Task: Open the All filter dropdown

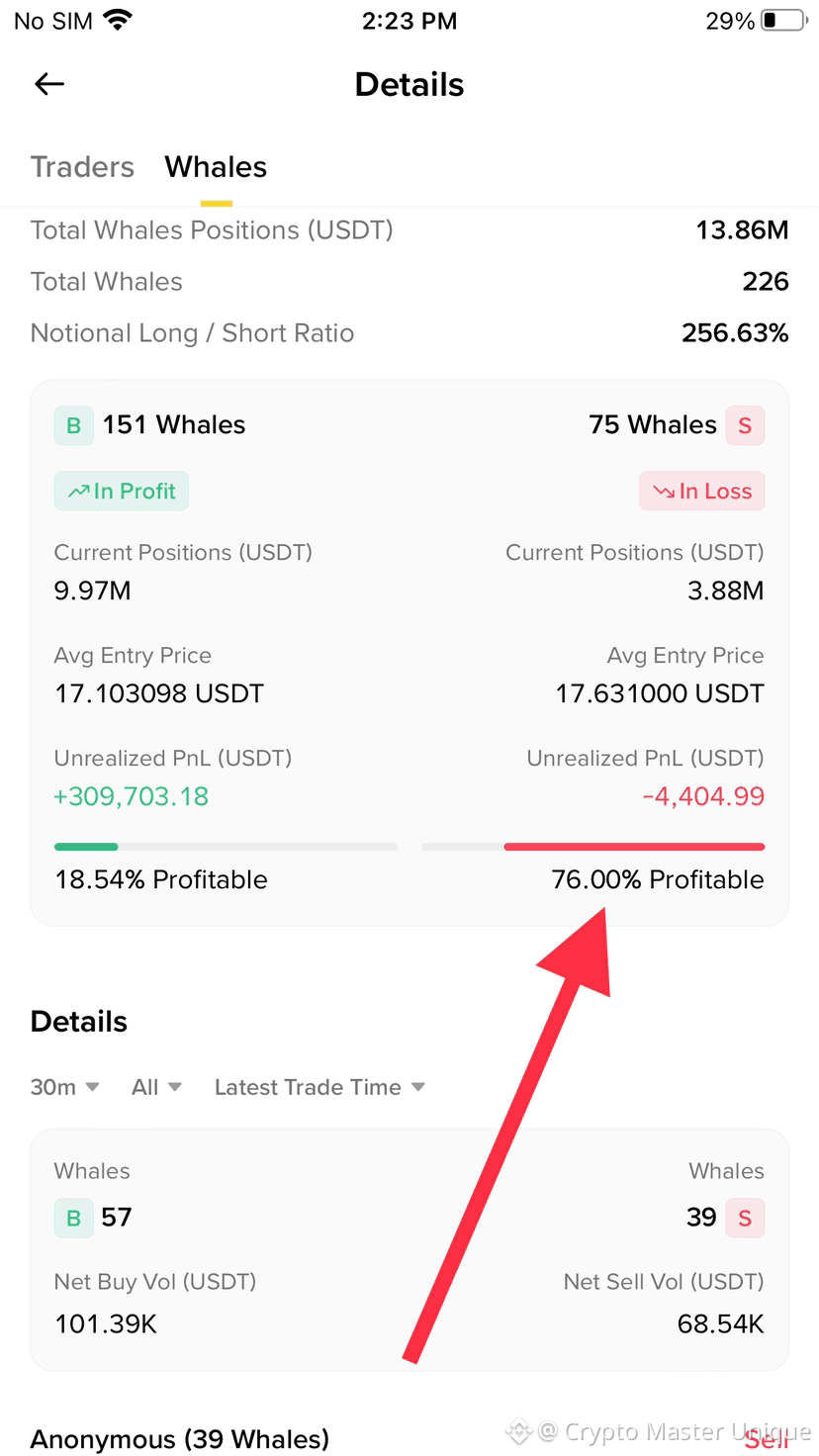Action: pyautogui.click(x=156, y=1087)
